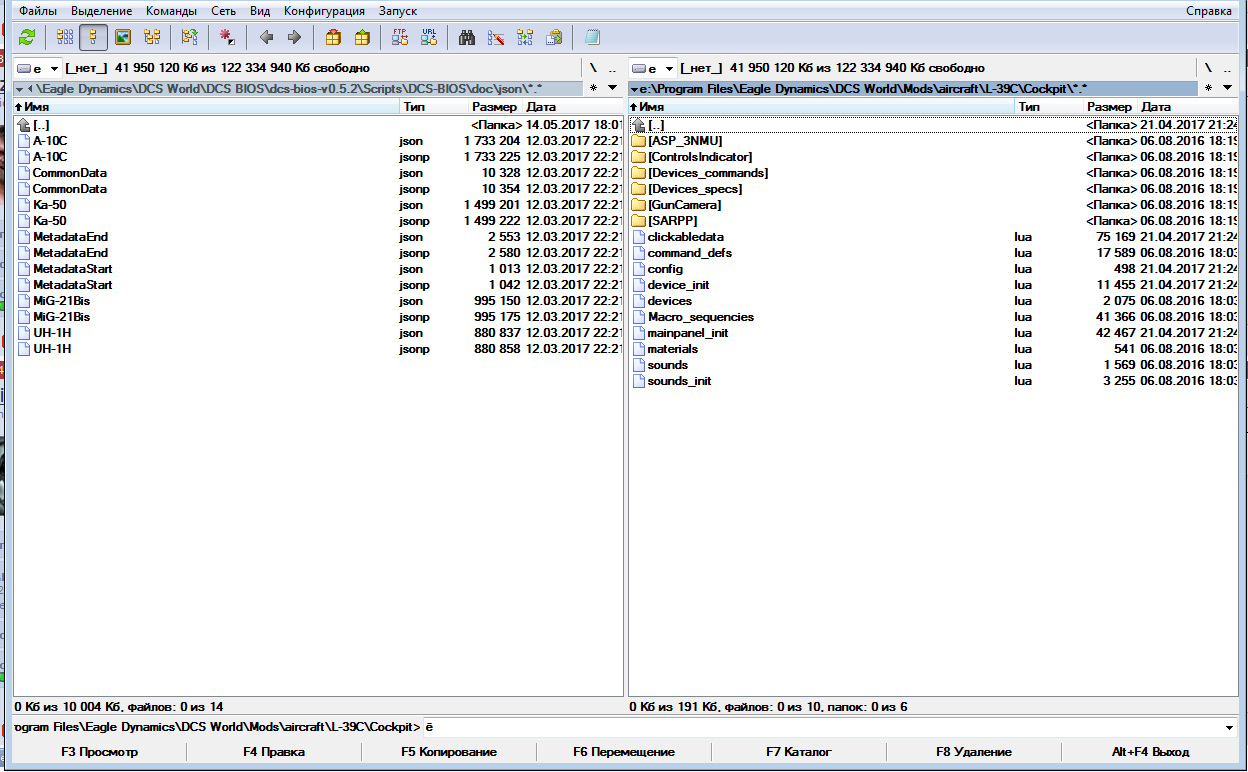Open the Справка help menu
1248x772 pixels.
[x=1209, y=11]
